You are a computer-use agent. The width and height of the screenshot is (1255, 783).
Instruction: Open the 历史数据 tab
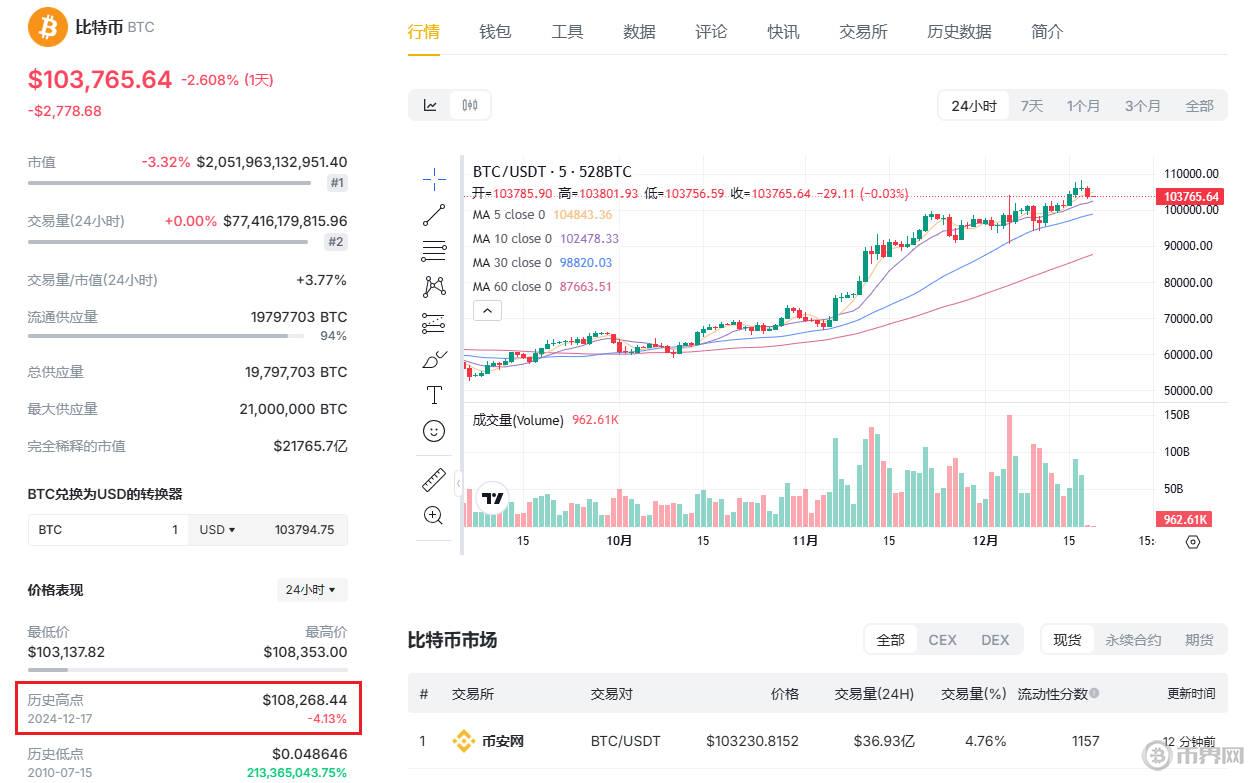pos(957,31)
